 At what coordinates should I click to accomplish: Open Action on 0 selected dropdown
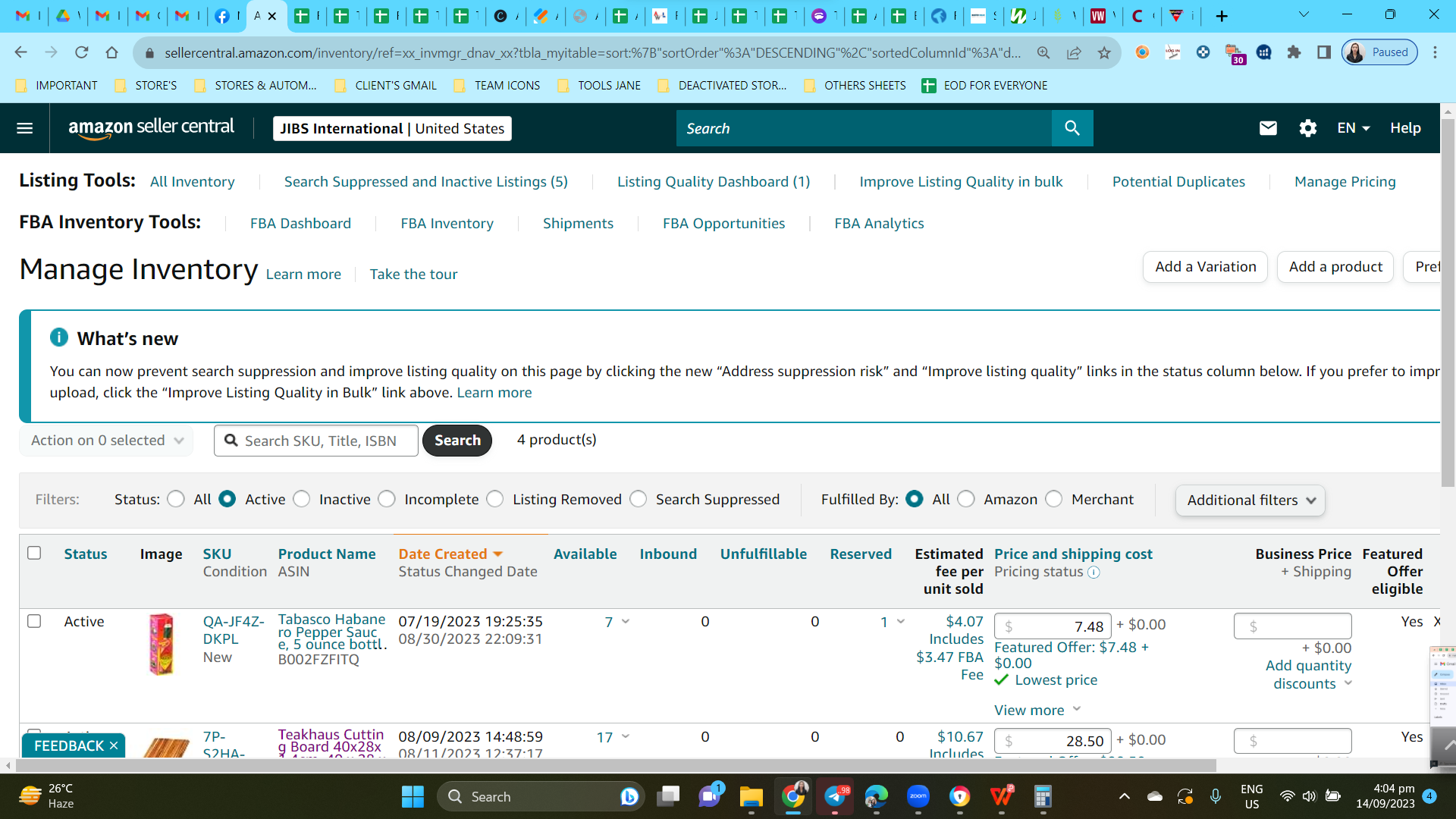(x=106, y=441)
